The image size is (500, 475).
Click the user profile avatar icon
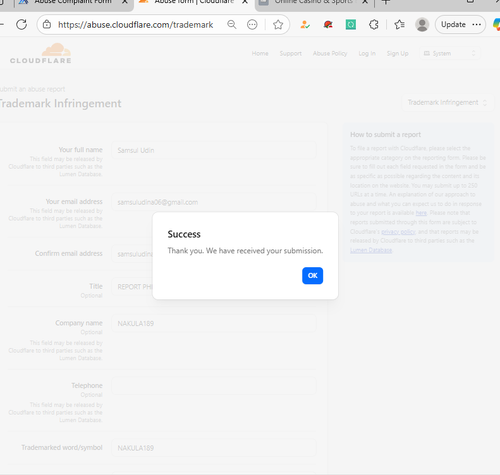click(x=422, y=24)
